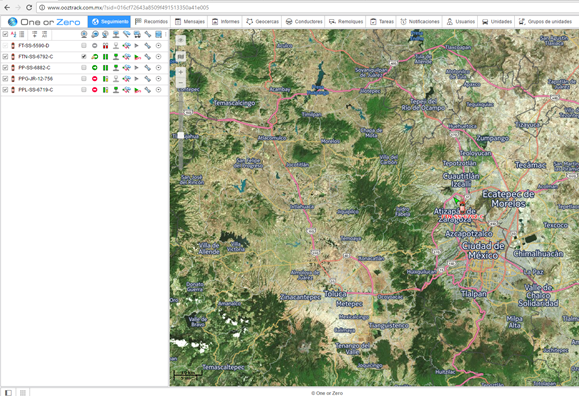Open the track route icon for PPL-SS-6719-C
The height and width of the screenshot is (396, 579).
tap(127, 90)
